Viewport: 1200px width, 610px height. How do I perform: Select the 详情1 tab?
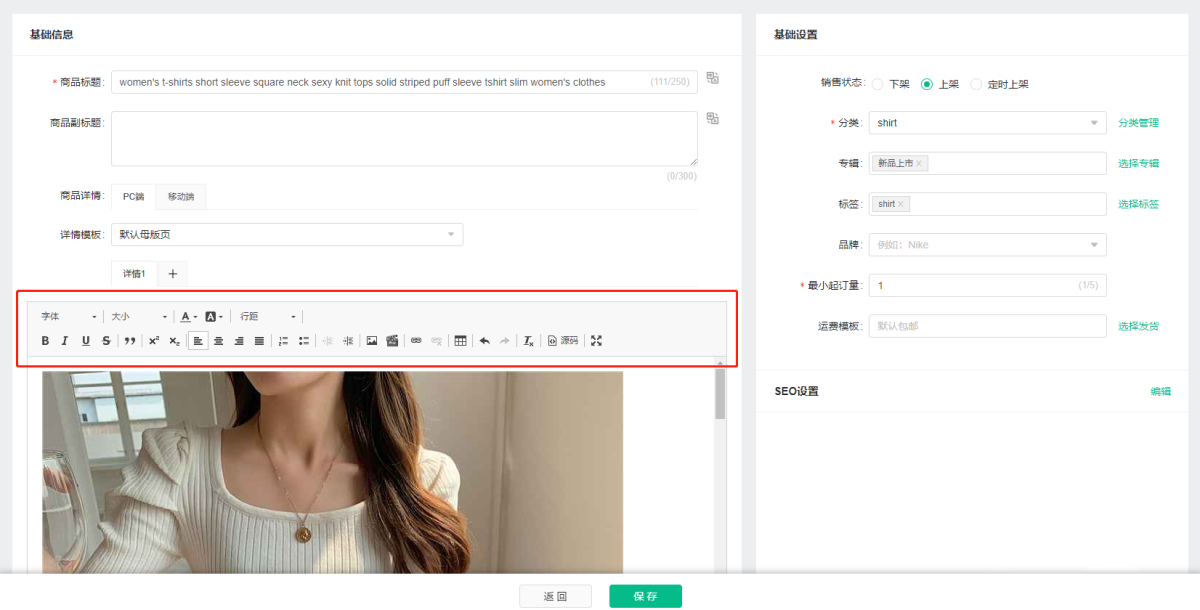point(134,273)
